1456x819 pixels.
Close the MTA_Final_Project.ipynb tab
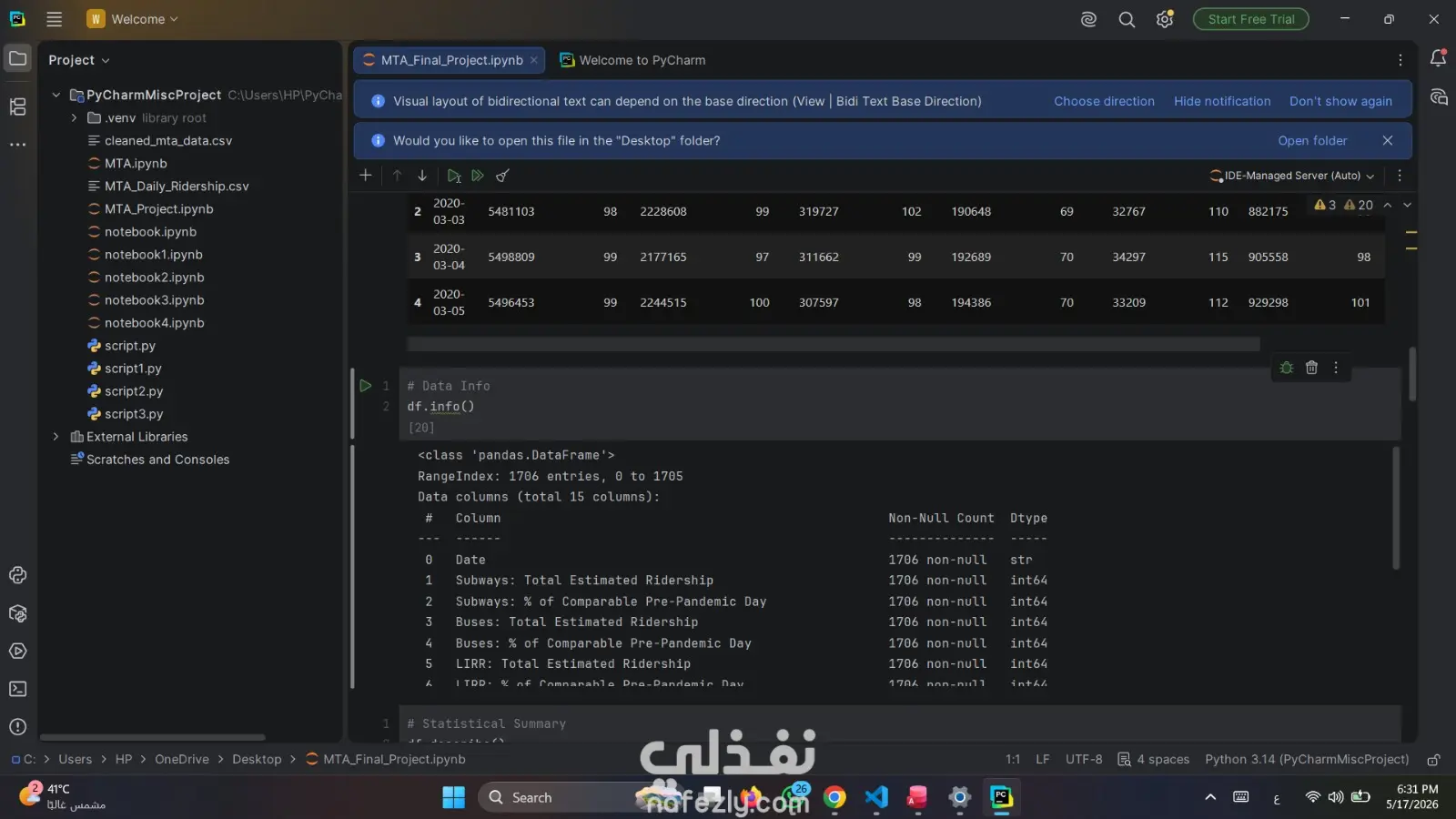click(x=534, y=60)
